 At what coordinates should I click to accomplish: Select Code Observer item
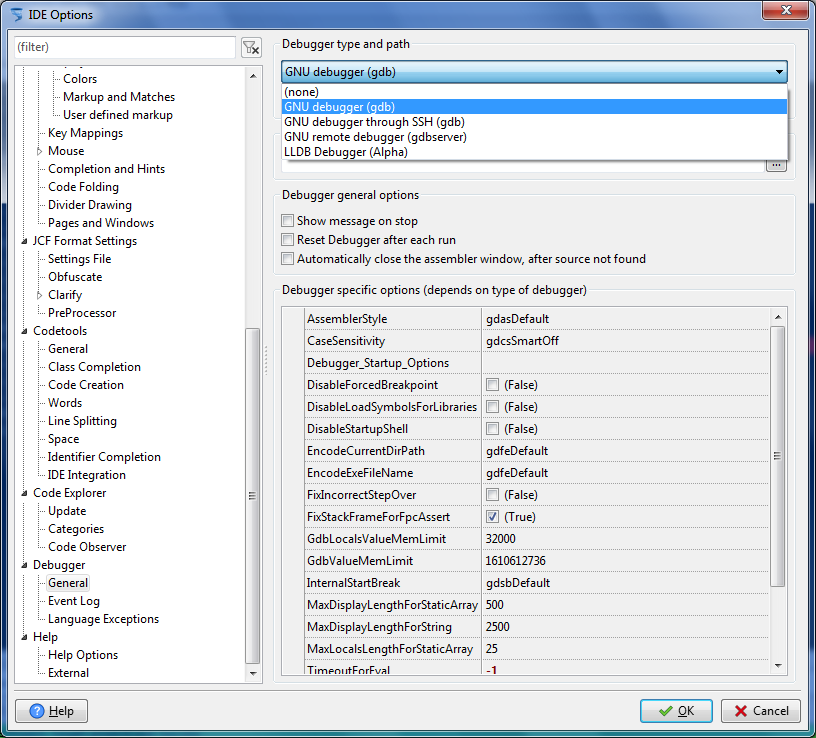click(87, 547)
